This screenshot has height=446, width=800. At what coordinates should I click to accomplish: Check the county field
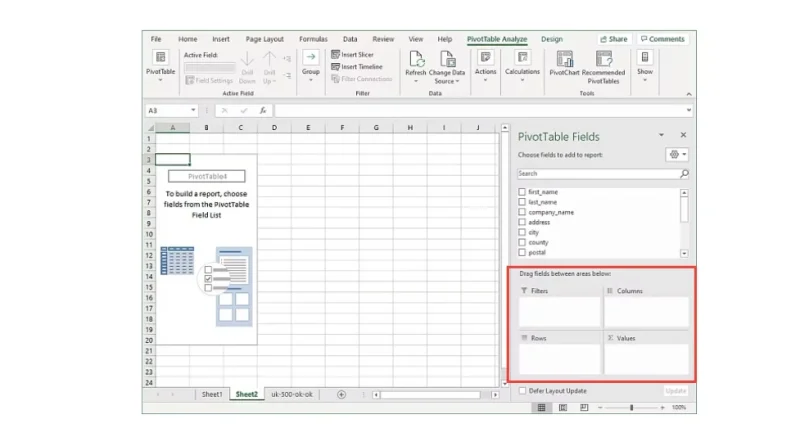pyautogui.click(x=522, y=242)
